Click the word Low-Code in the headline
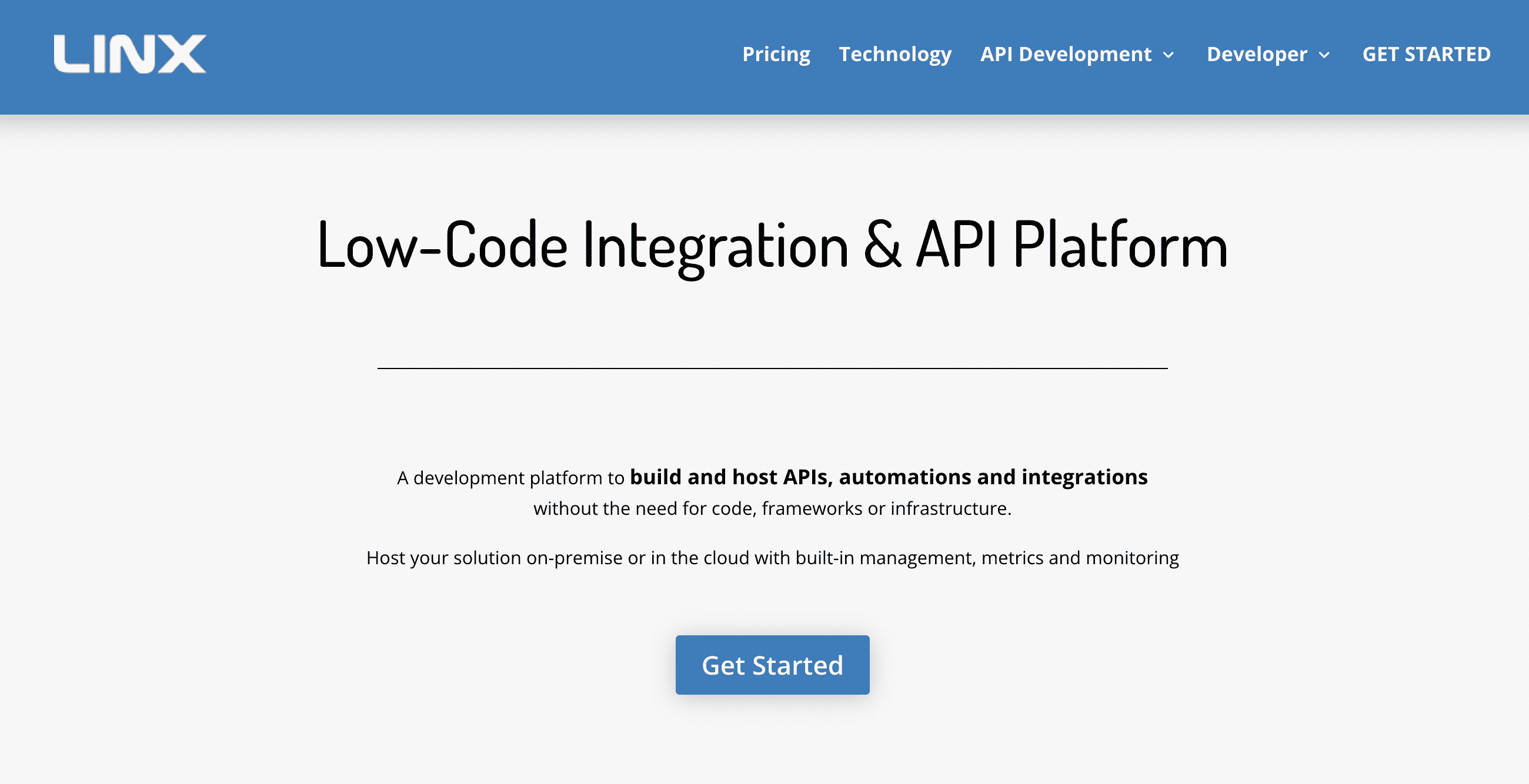 click(442, 245)
